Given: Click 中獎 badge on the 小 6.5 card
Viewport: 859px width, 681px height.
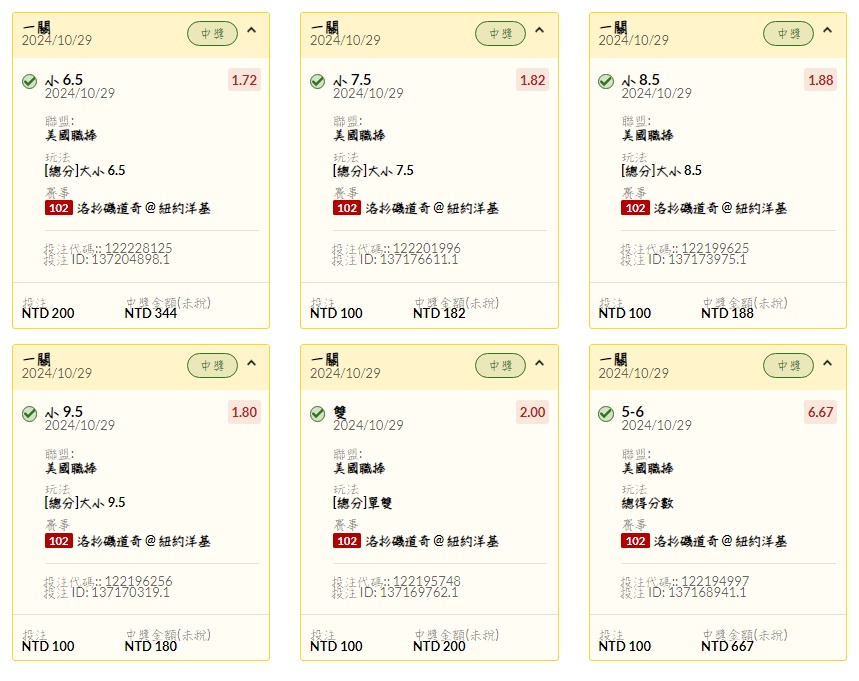Looking at the screenshot, I should (212, 33).
